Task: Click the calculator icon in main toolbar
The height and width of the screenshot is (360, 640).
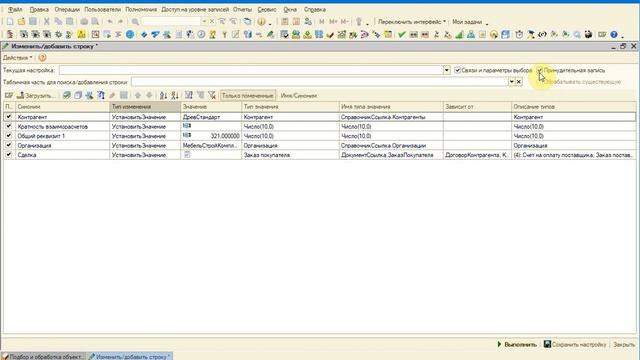Action: click(285, 22)
